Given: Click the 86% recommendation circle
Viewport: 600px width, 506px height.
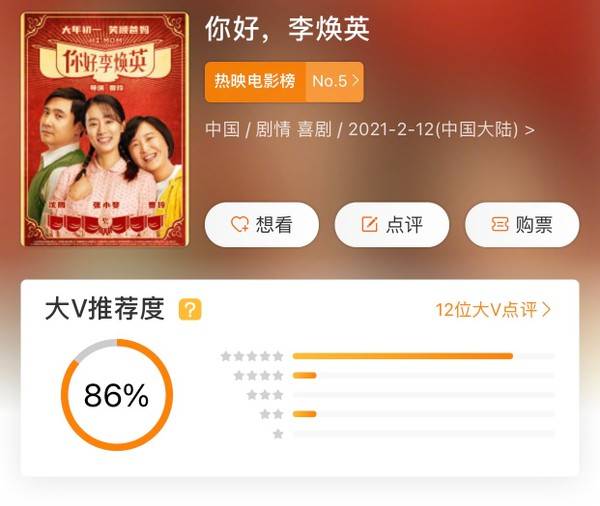Looking at the screenshot, I should (x=117, y=395).
